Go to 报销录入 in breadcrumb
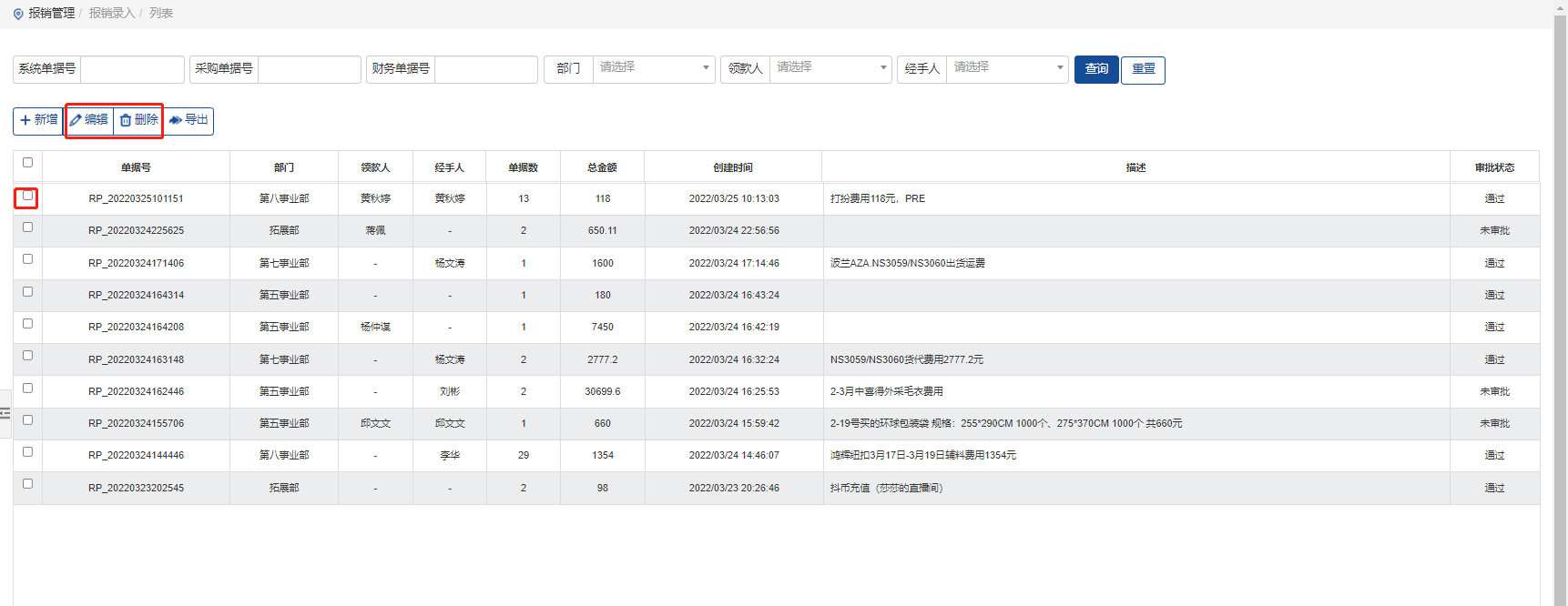The width and height of the screenshot is (1568, 606). (111, 14)
